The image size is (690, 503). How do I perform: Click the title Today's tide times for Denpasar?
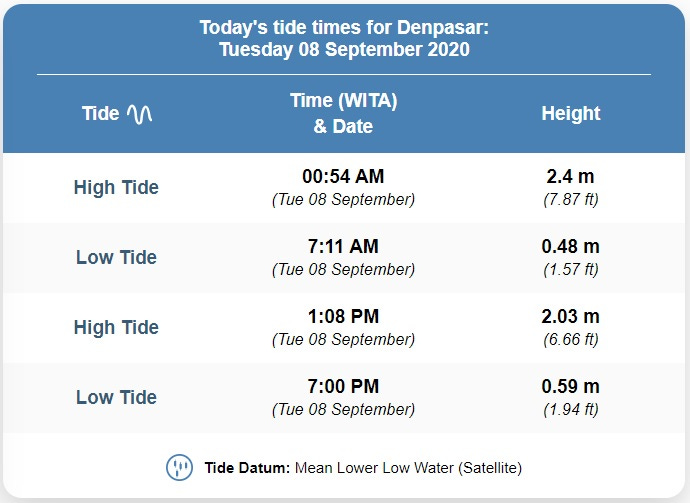click(344, 27)
